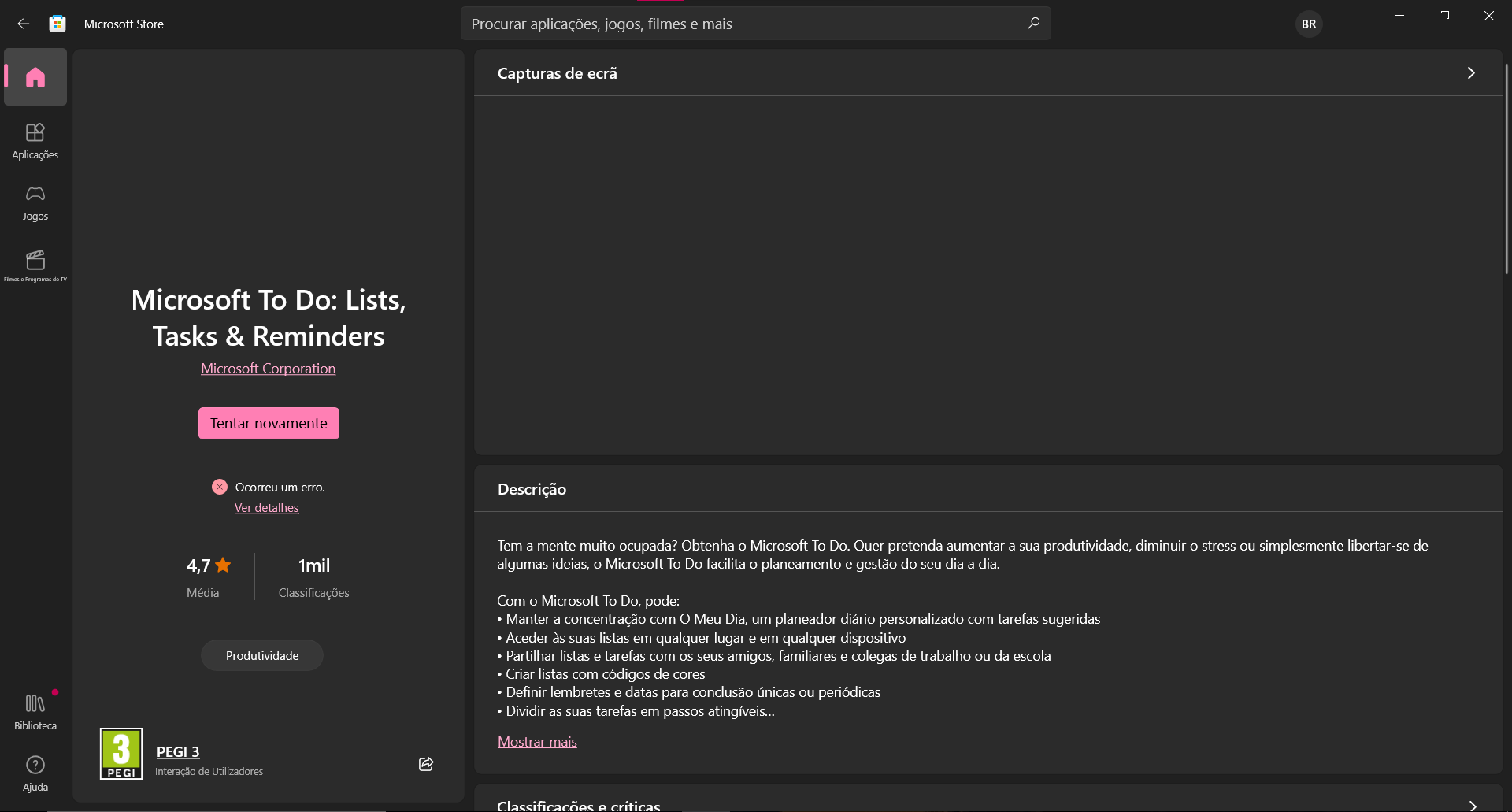Image resolution: width=1512 pixels, height=812 pixels.
Task: Select the Produtividade category tag
Action: 262,655
